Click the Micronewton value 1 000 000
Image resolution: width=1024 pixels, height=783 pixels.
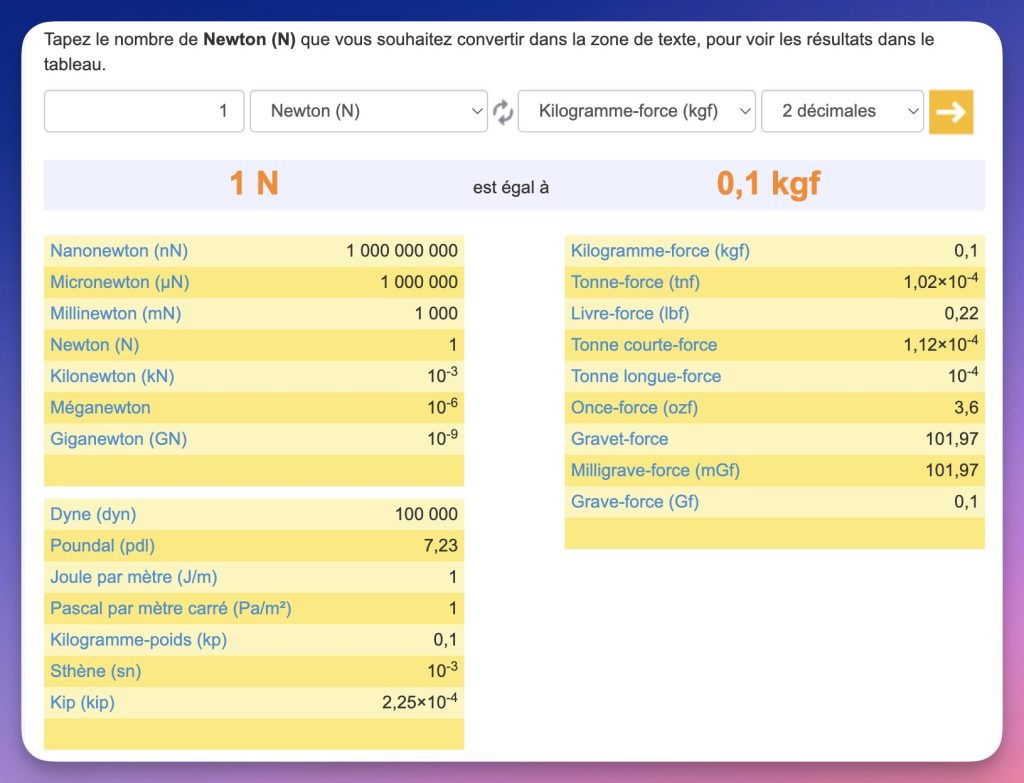[419, 282]
